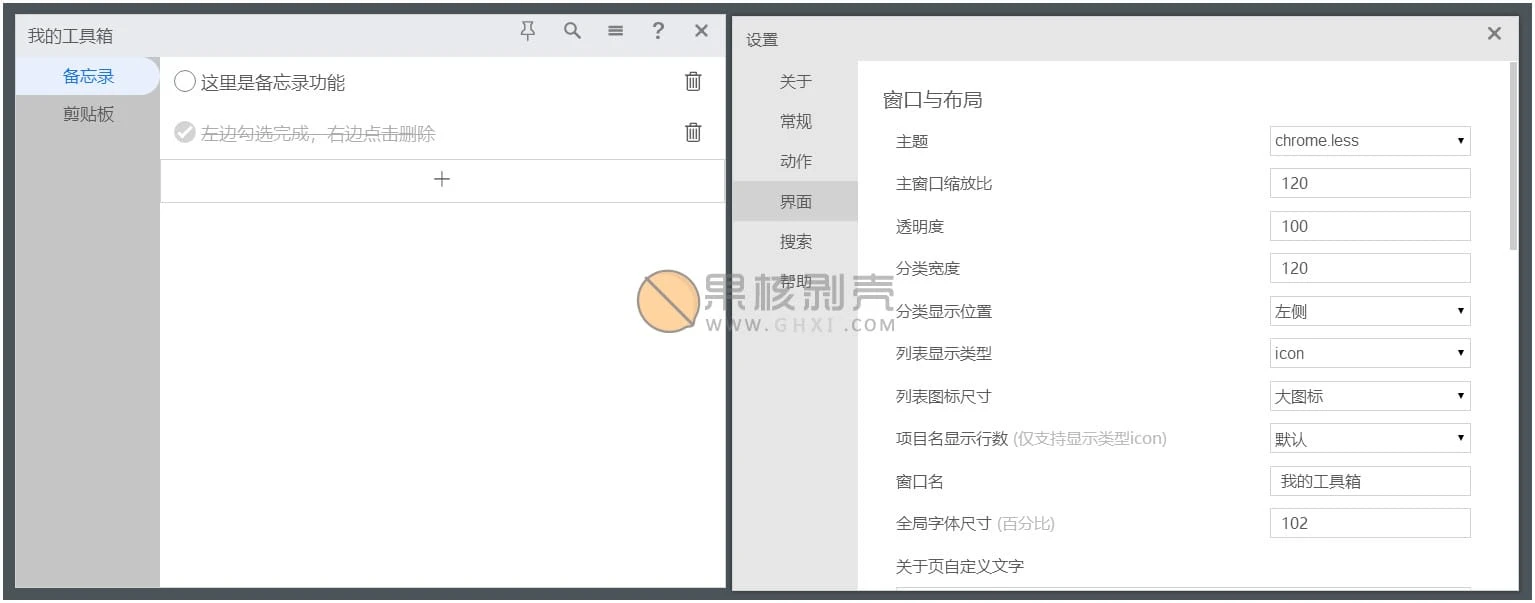Open the 分类显示位置 dropdown set to 左侧
The image size is (1535, 603).
[x=1369, y=310]
